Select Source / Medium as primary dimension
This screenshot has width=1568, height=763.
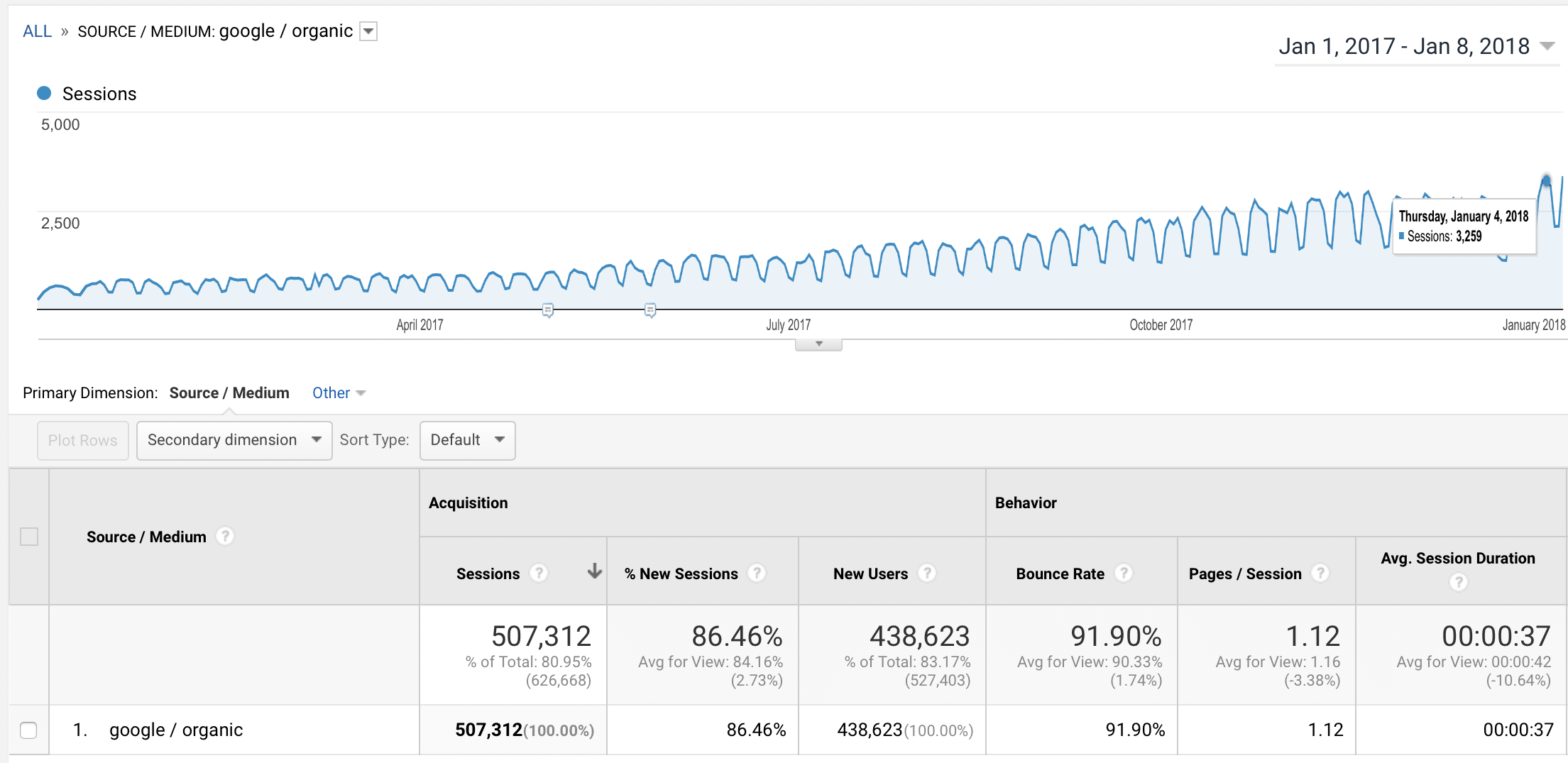click(229, 393)
